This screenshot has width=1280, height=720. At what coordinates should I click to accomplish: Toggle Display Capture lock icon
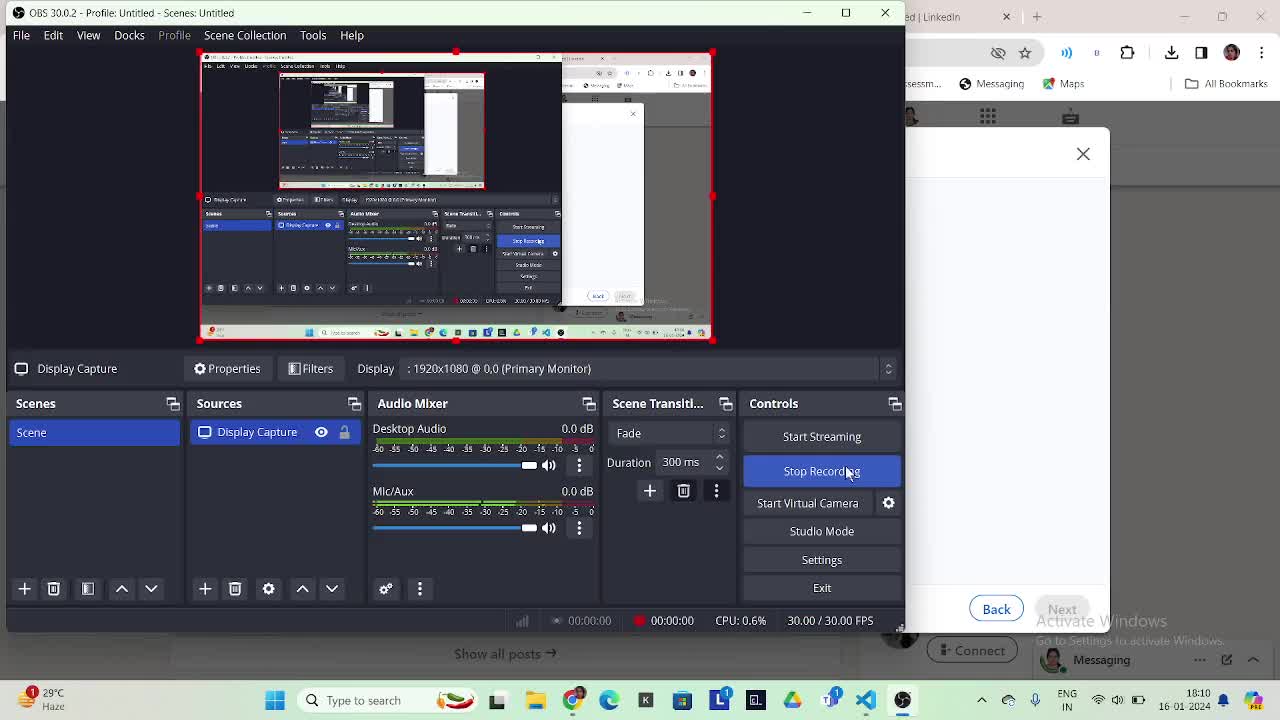click(x=344, y=432)
